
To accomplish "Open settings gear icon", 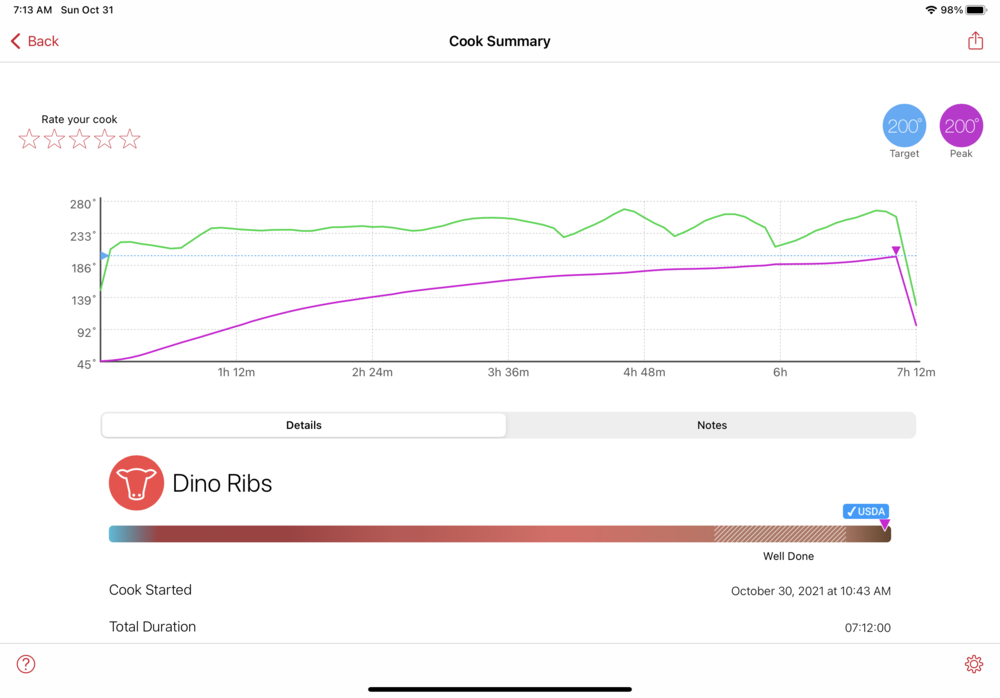I will [x=973, y=664].
